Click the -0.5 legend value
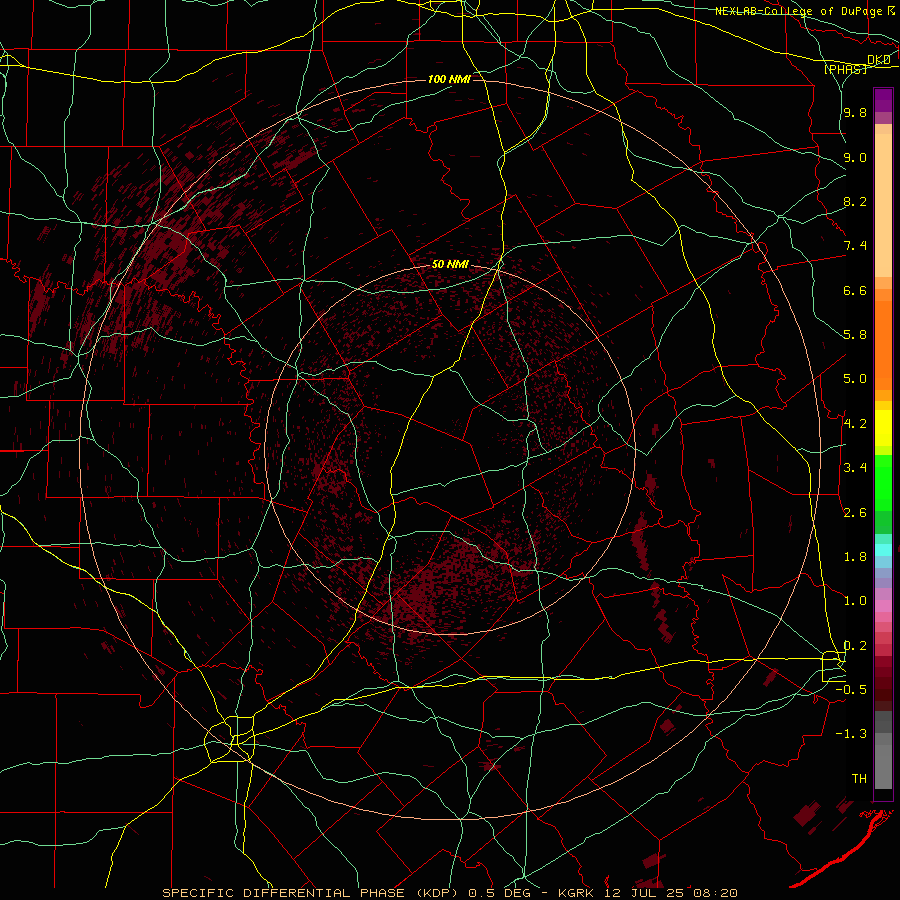Image resolution: width=900 pixels, height=900 pixels. tap(851, 690)
